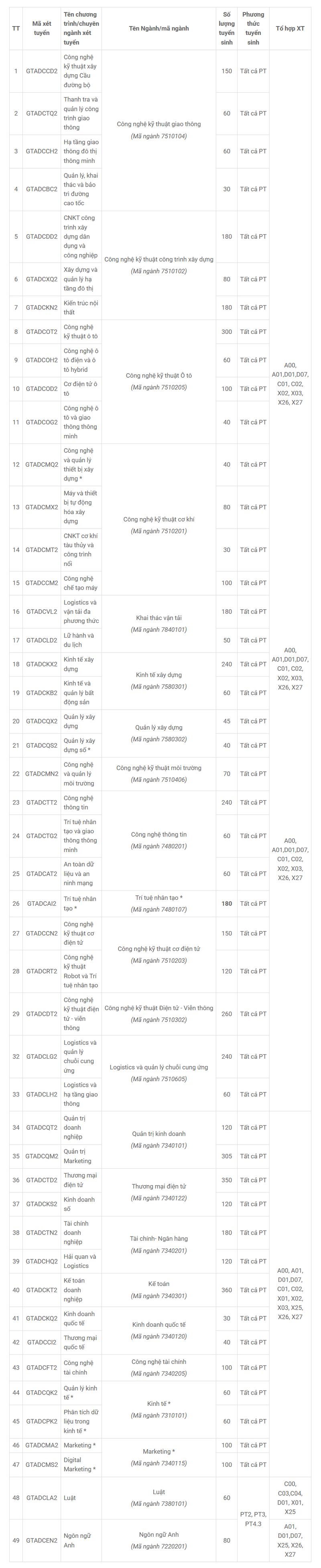Click the major cell with code 7510104
Image resolution: width=321 pixels, height=1568 pixels.
(158, 130)
